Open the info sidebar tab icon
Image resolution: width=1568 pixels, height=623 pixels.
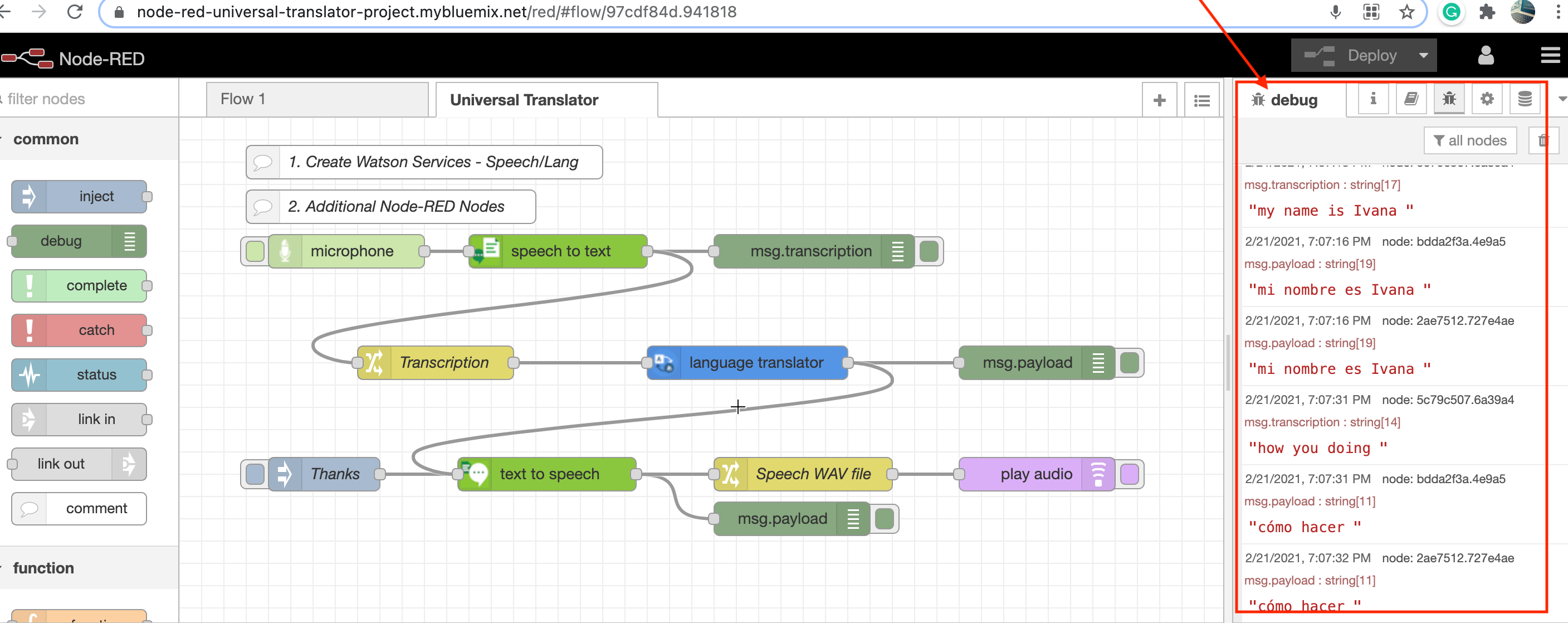1372,99
